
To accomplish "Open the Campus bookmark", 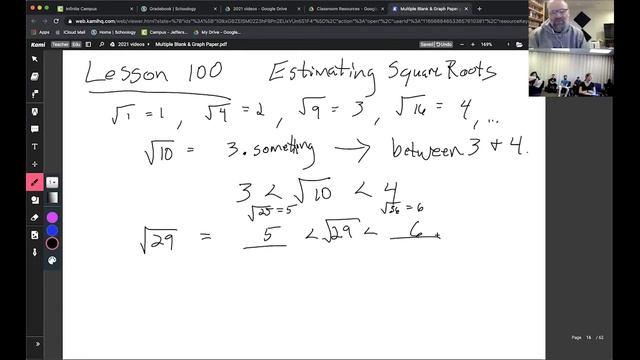I will point(164,32).
